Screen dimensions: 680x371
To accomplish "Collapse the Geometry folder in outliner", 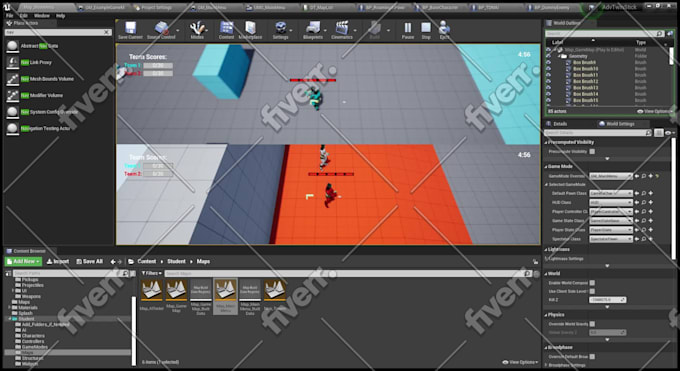I will (558, 56).
